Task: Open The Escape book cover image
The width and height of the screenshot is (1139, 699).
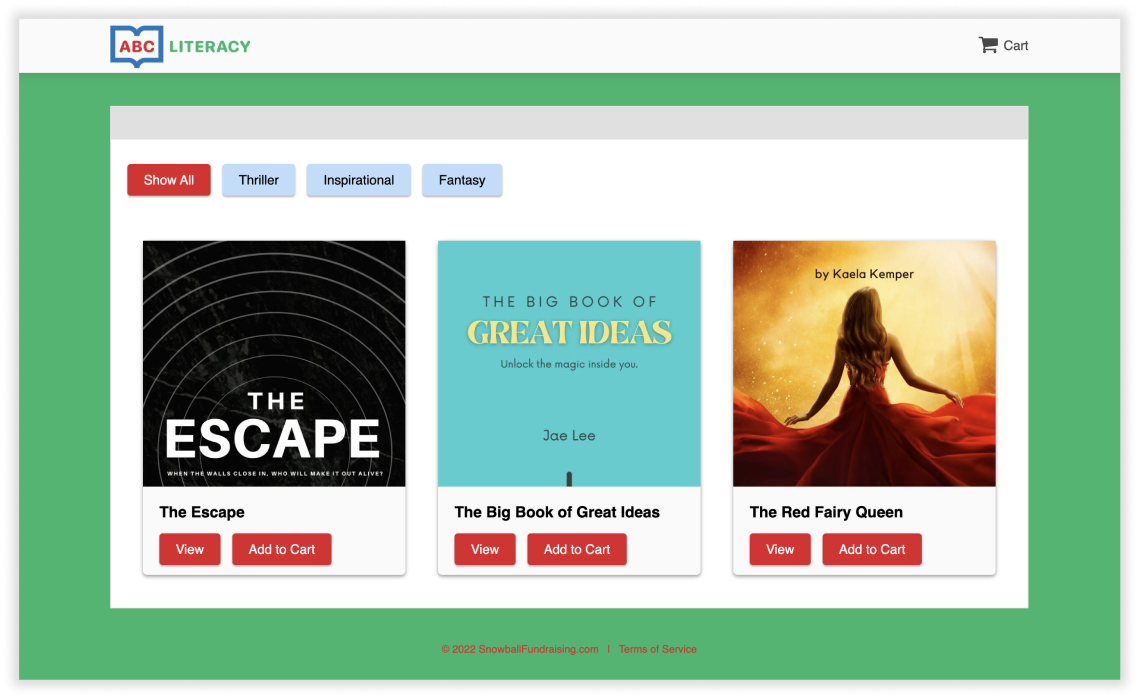Action: [x=274, y=363]
